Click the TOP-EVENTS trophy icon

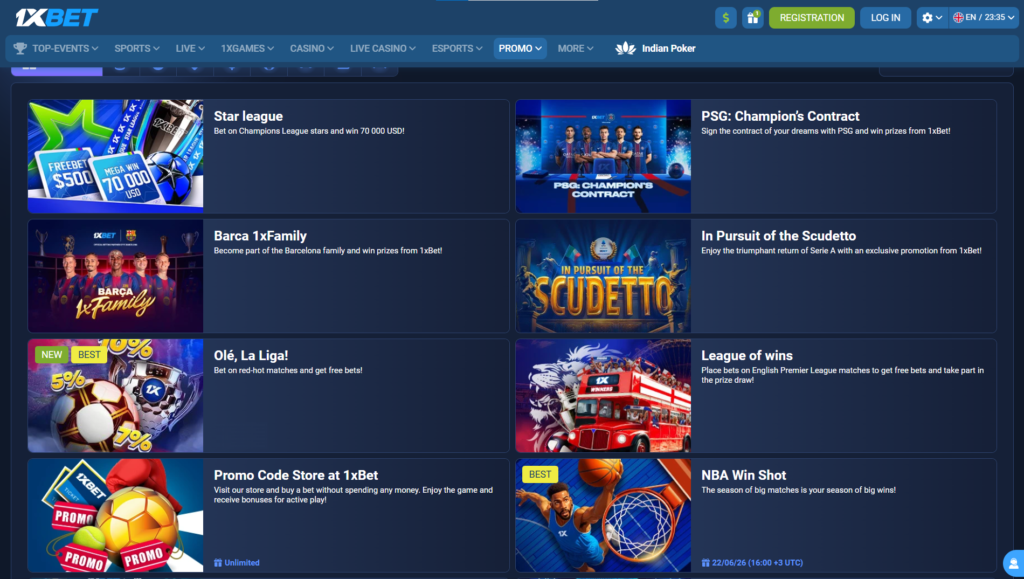(20, 48)
